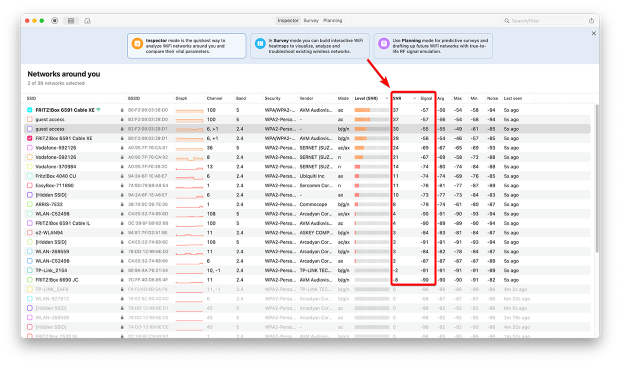Open the Planning mode info card
The height and width of the screenshot is (365, 620).
433,46
